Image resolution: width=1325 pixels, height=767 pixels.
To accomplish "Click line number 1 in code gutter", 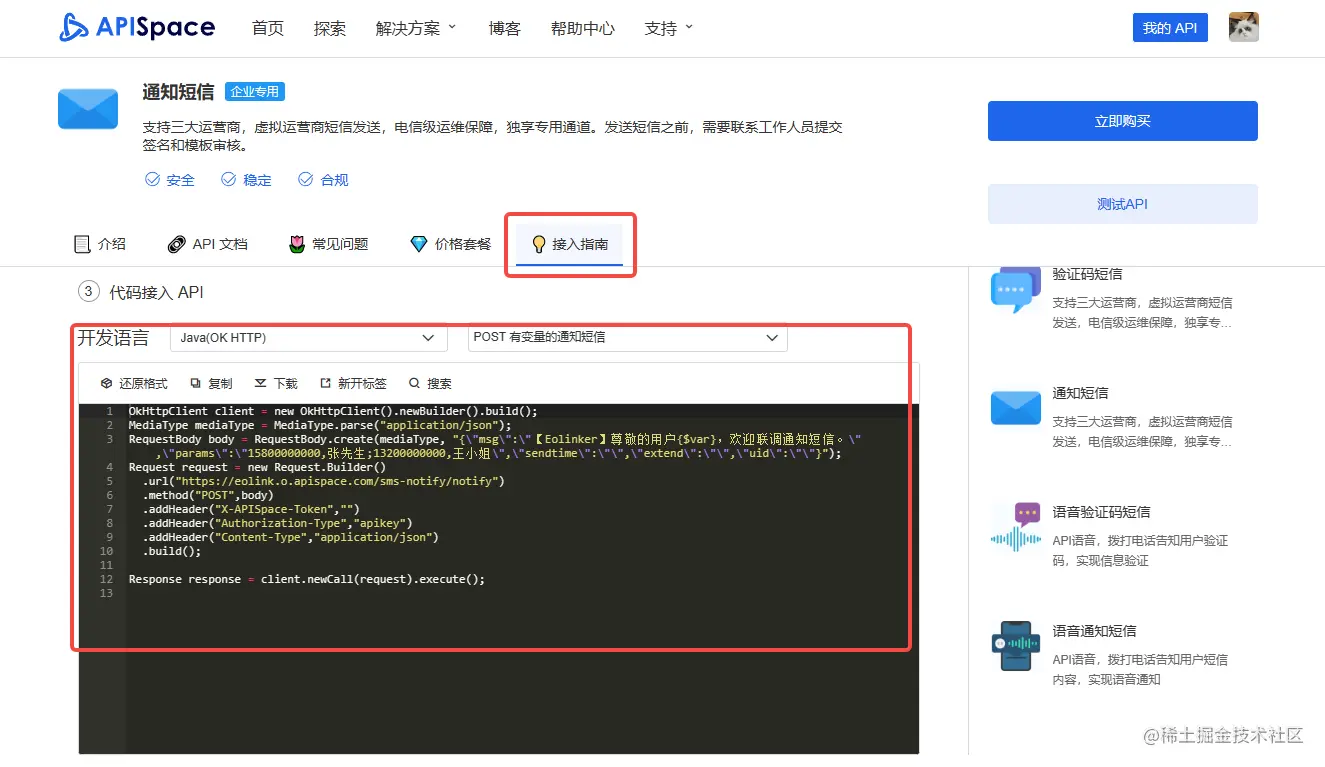I will pyautogui.click(x=111, y=411).
